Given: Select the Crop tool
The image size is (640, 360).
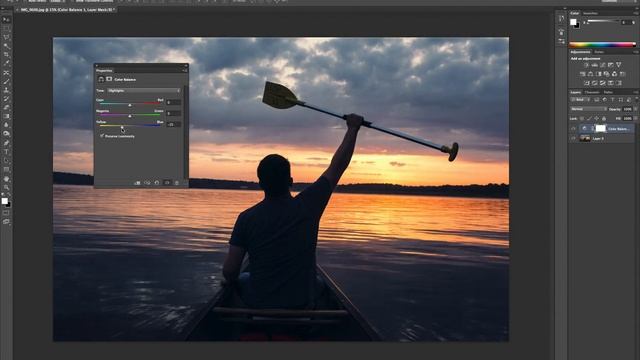Looking at the screenshot, I should point(6,55).
